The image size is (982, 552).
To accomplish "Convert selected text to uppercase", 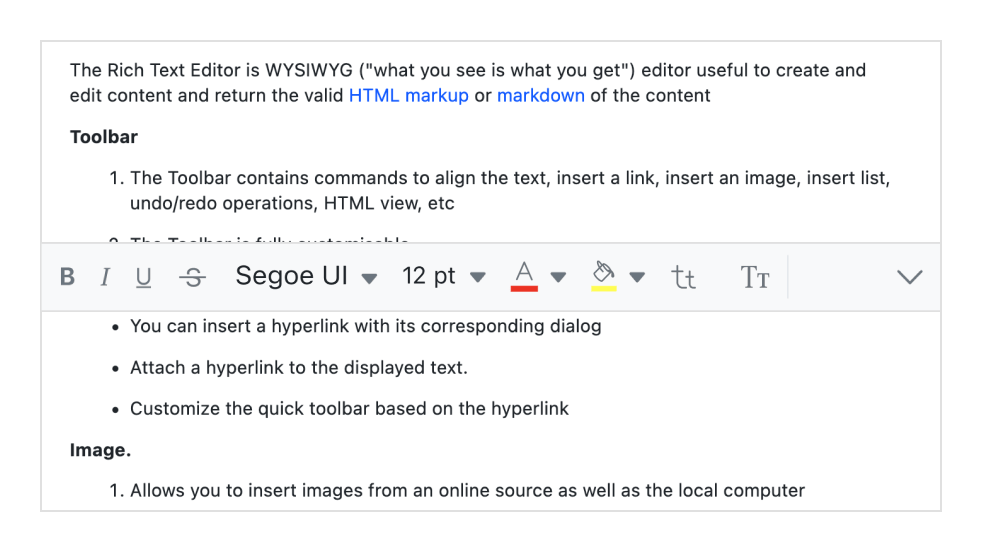I will [x=755, y=277].
